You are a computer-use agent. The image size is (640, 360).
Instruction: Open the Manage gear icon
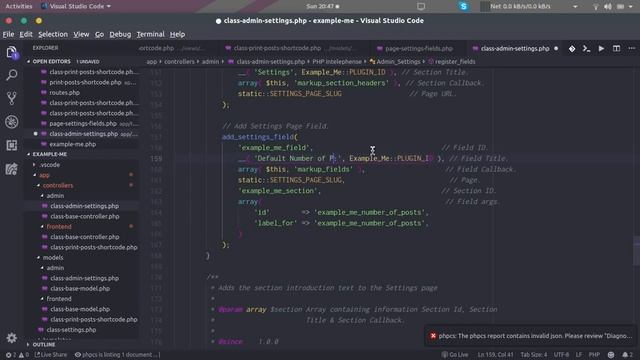[x=11, y=338]
